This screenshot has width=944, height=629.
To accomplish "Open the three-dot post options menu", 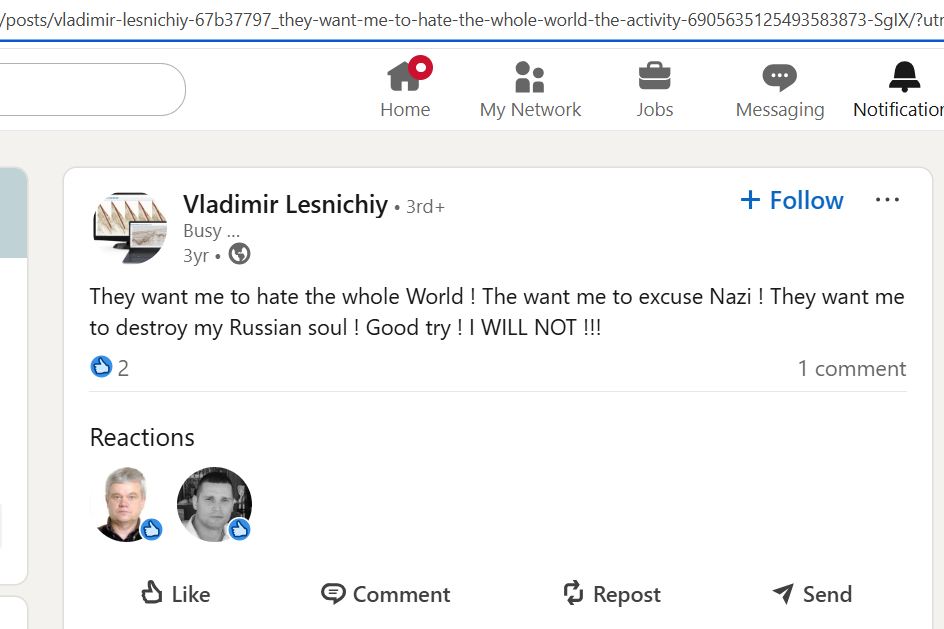I will (x=887, y=200).
